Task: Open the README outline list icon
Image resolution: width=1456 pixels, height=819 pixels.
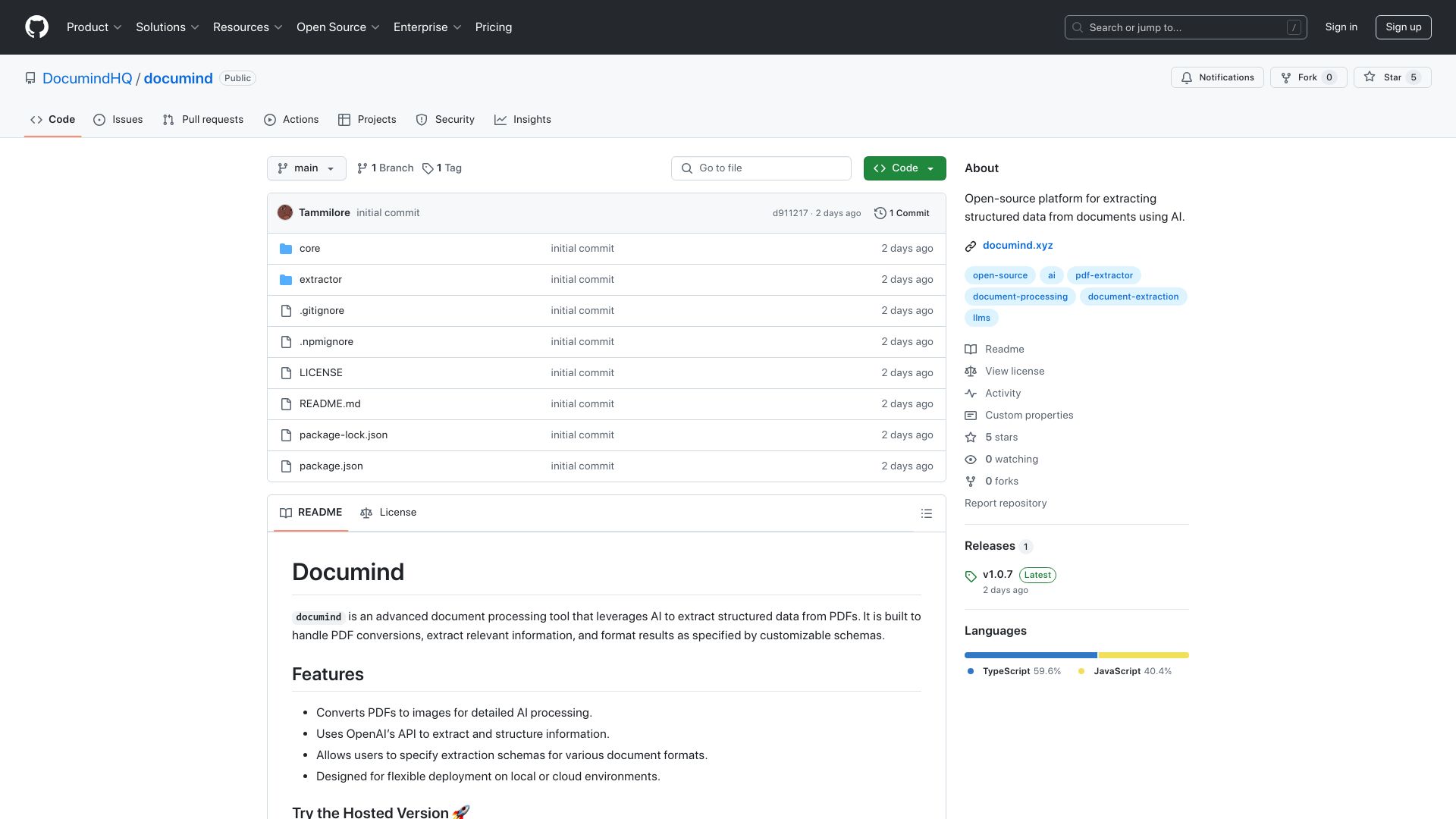Action: pos(926,513)
